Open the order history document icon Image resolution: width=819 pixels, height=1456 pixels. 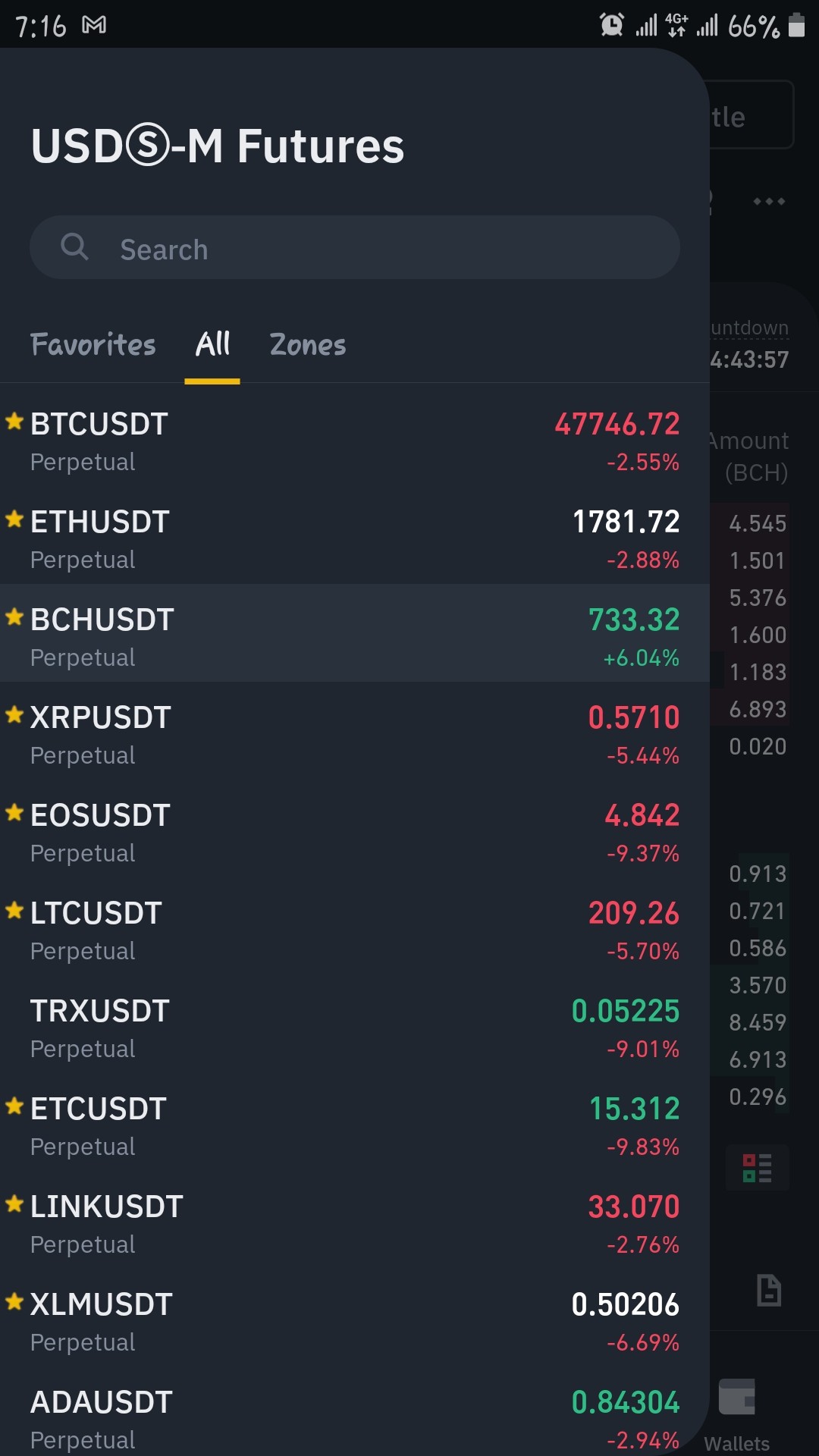point(769,1290)
